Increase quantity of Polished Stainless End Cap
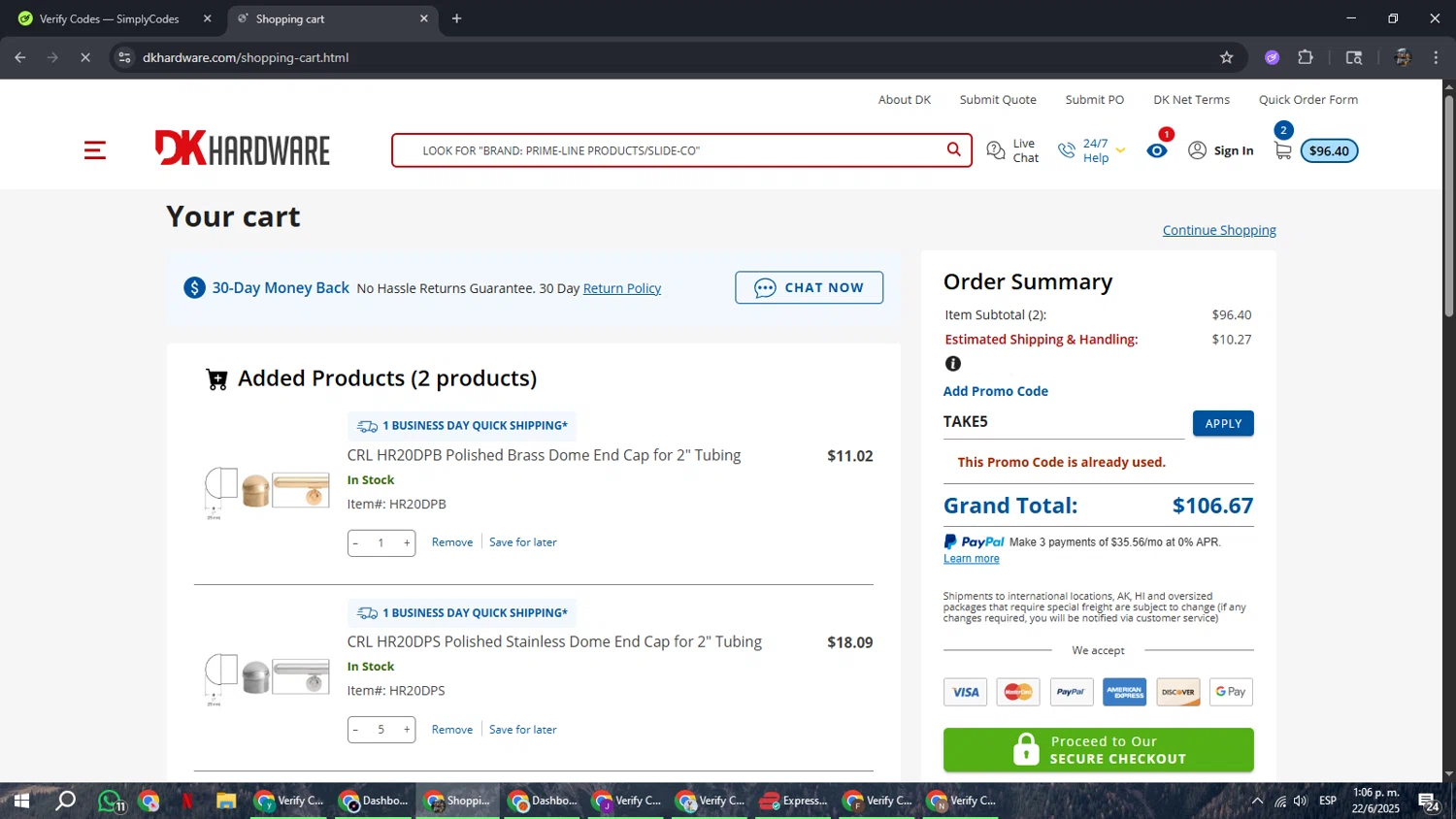Viewport: 1456px width, 819px height. 407,730
